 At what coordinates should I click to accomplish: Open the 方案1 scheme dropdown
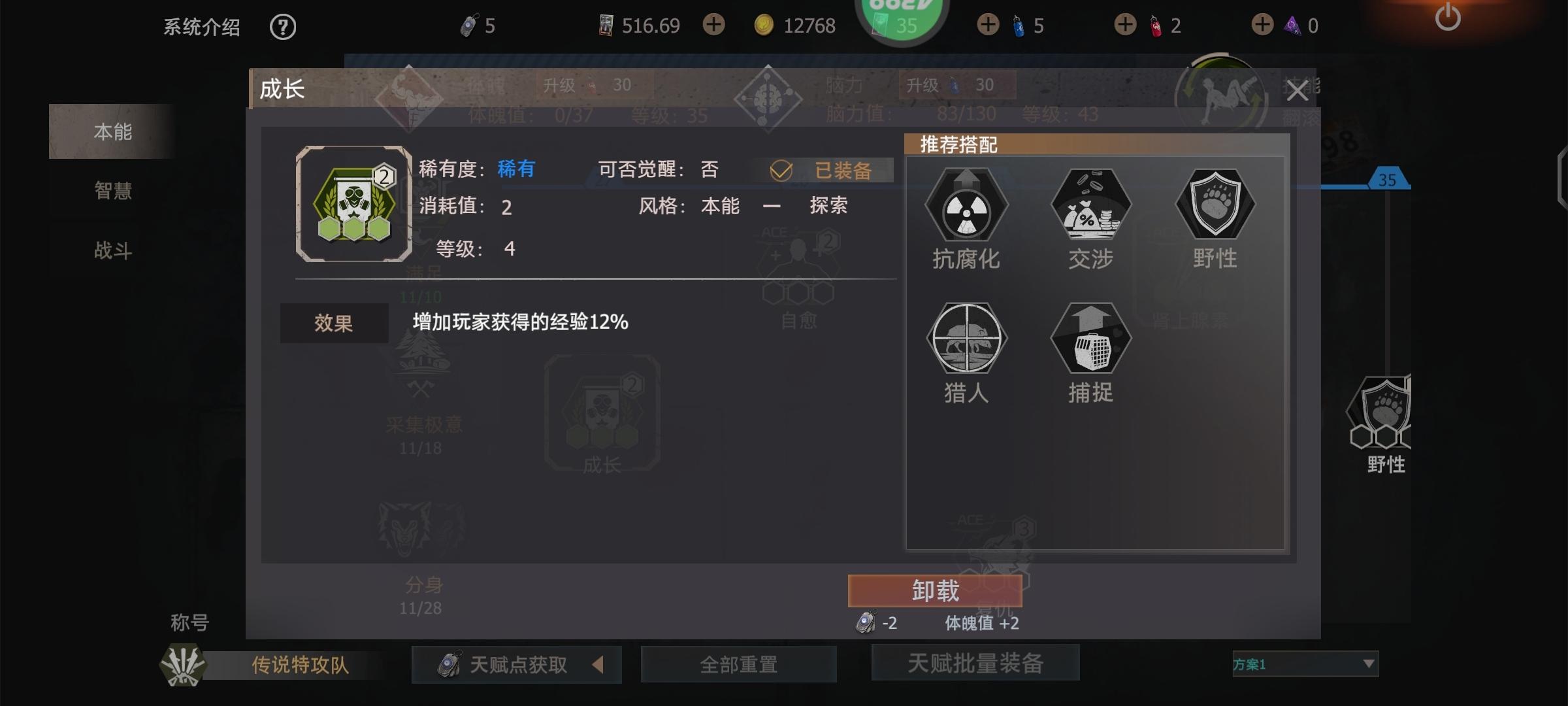click(1305, 664)
